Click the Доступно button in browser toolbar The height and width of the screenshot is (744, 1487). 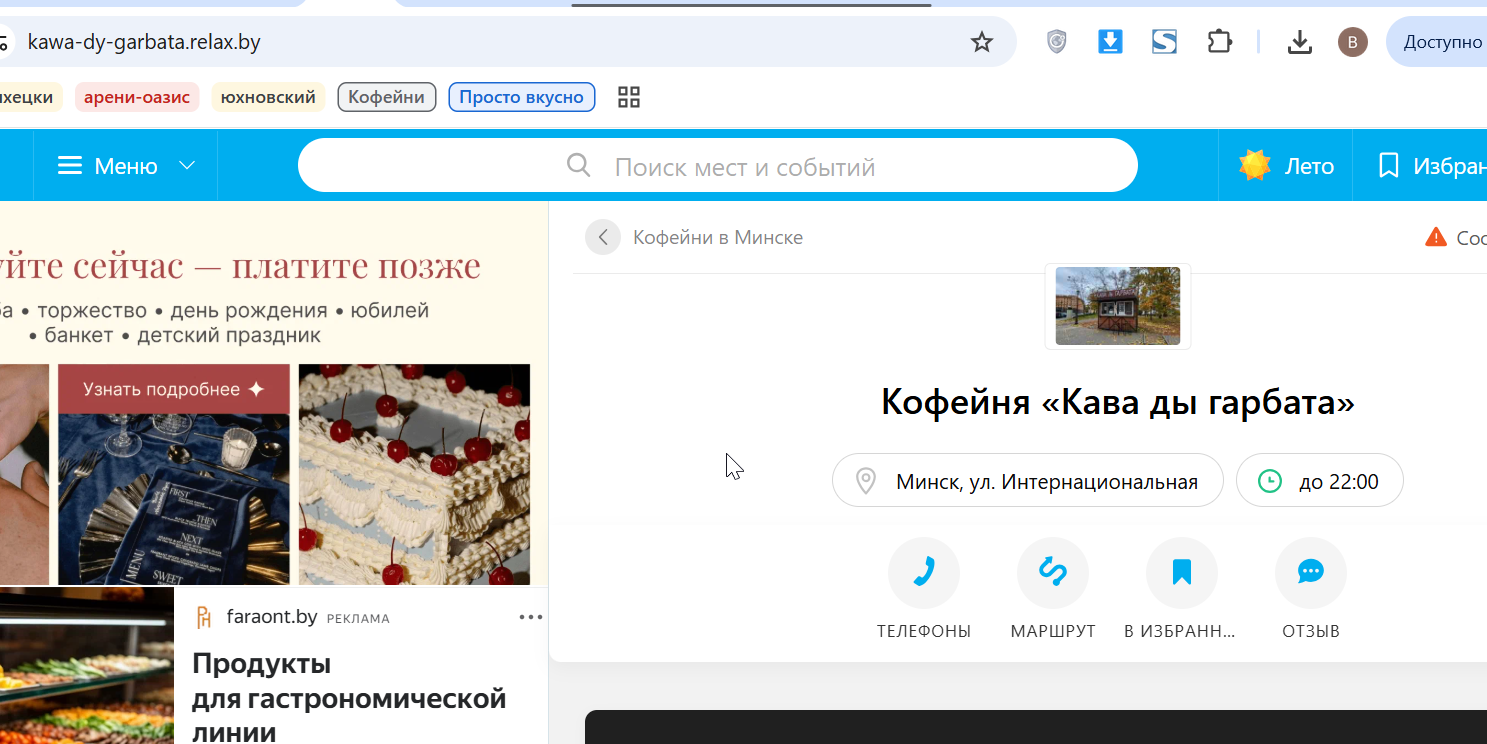click(1437, 42)
